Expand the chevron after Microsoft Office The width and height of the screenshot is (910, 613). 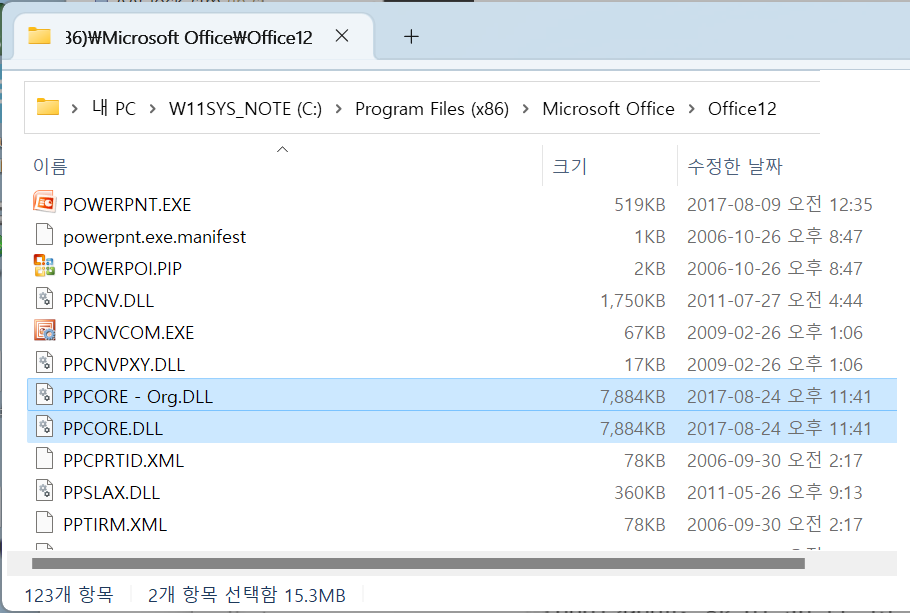[x=691, y=109]
